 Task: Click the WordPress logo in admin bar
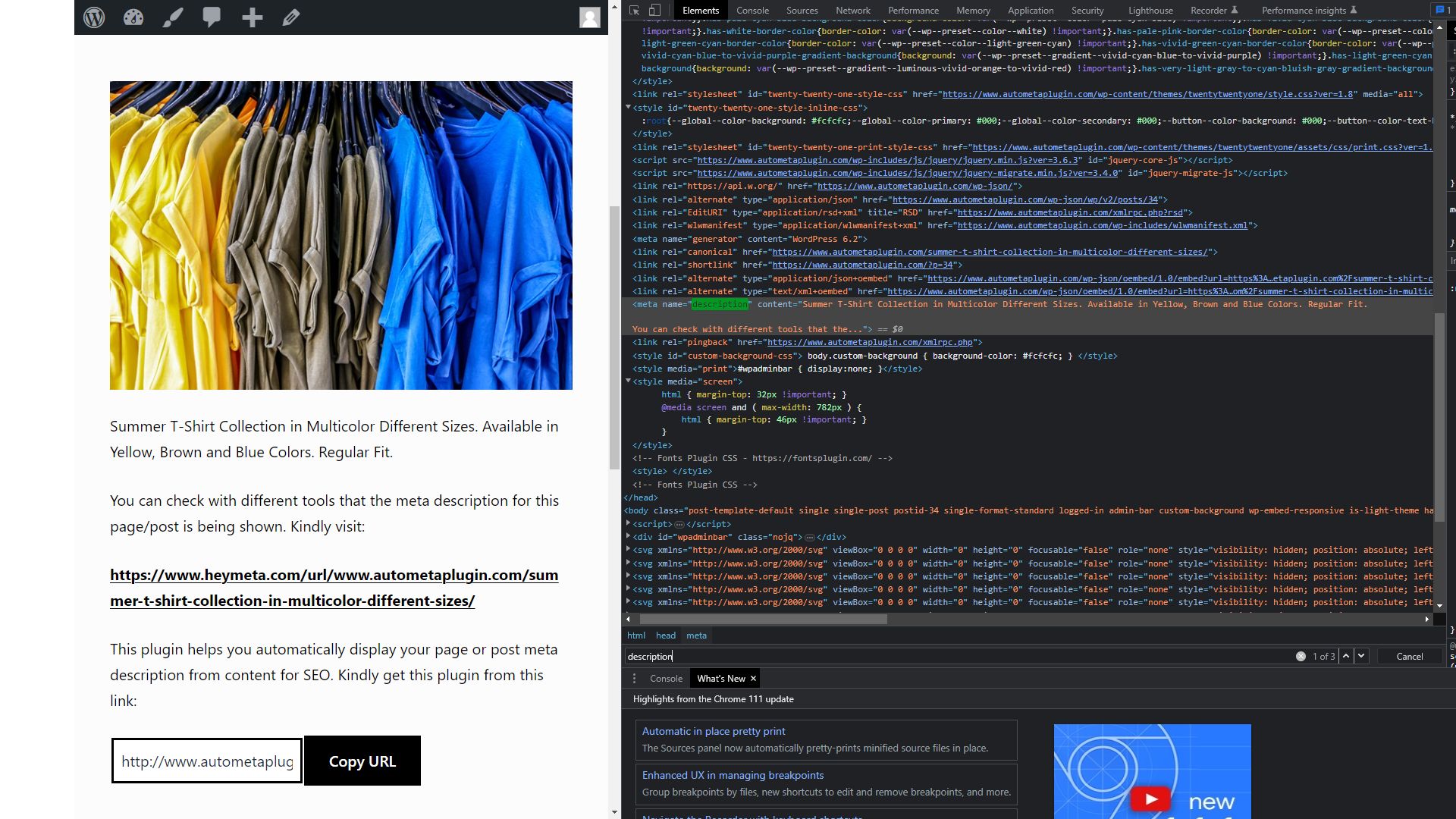tap(94, 17)
